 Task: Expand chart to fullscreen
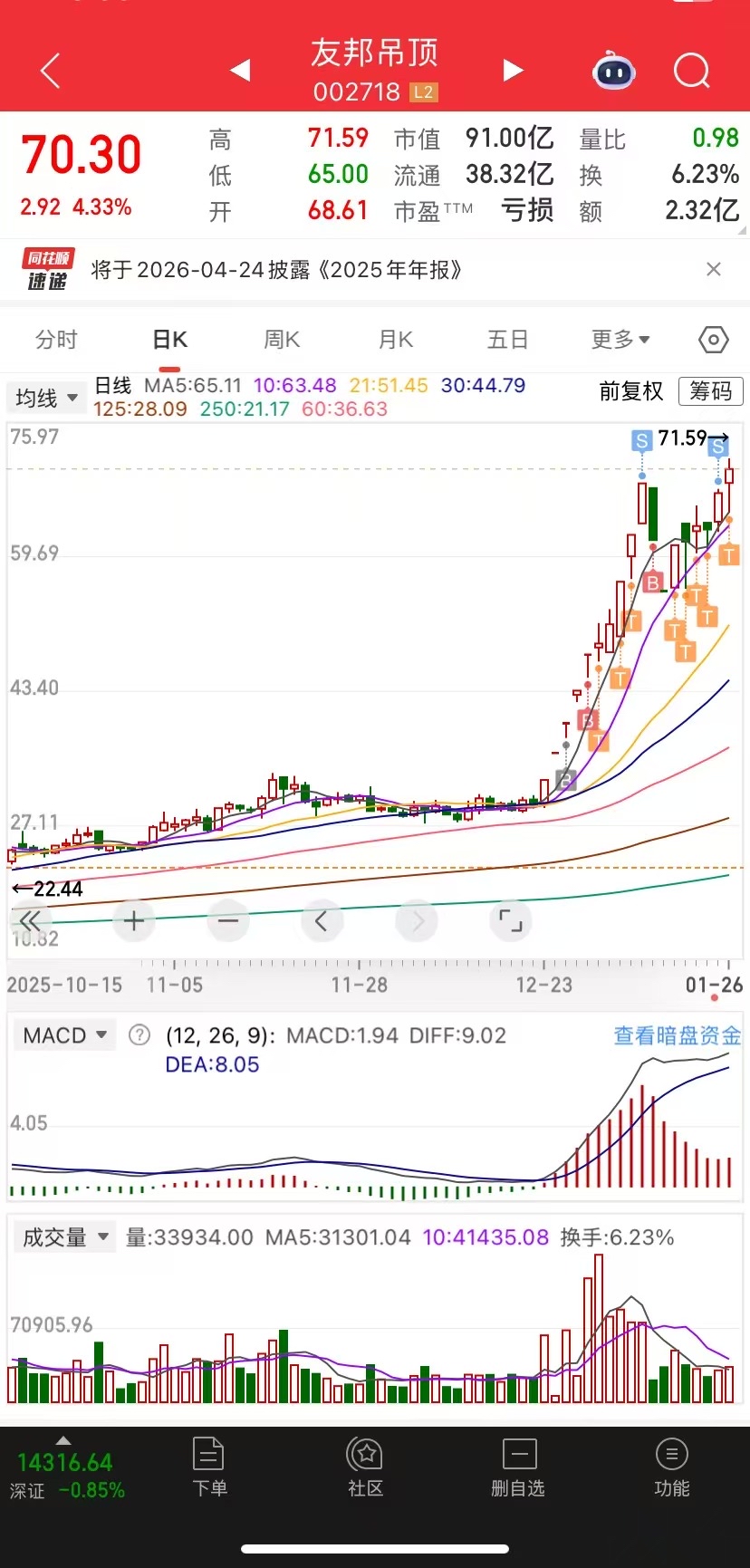tap(511, 921)
